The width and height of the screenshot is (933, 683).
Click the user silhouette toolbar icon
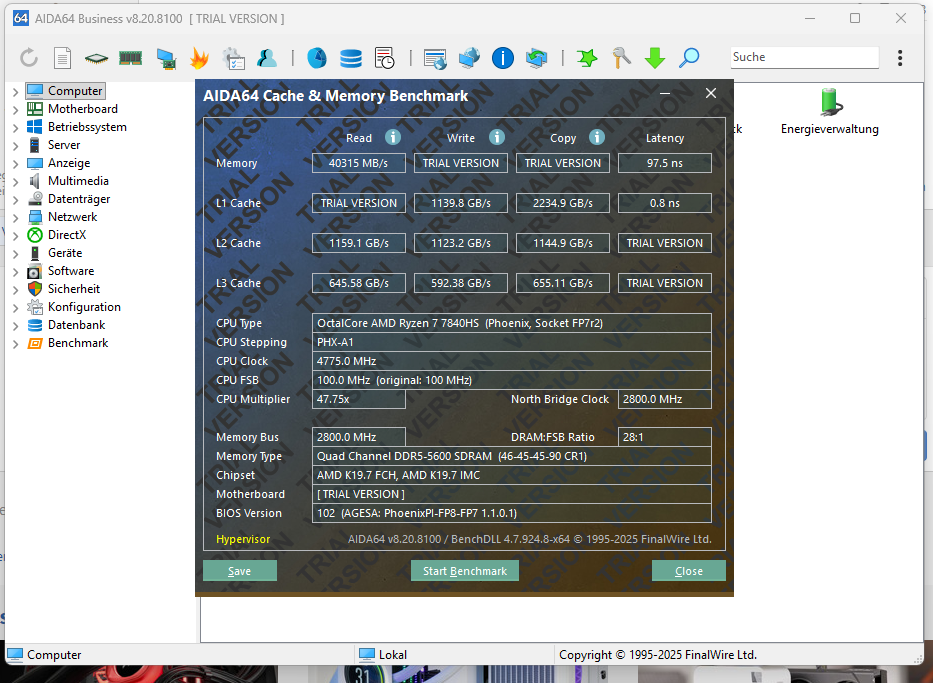[x=267, y=58]
